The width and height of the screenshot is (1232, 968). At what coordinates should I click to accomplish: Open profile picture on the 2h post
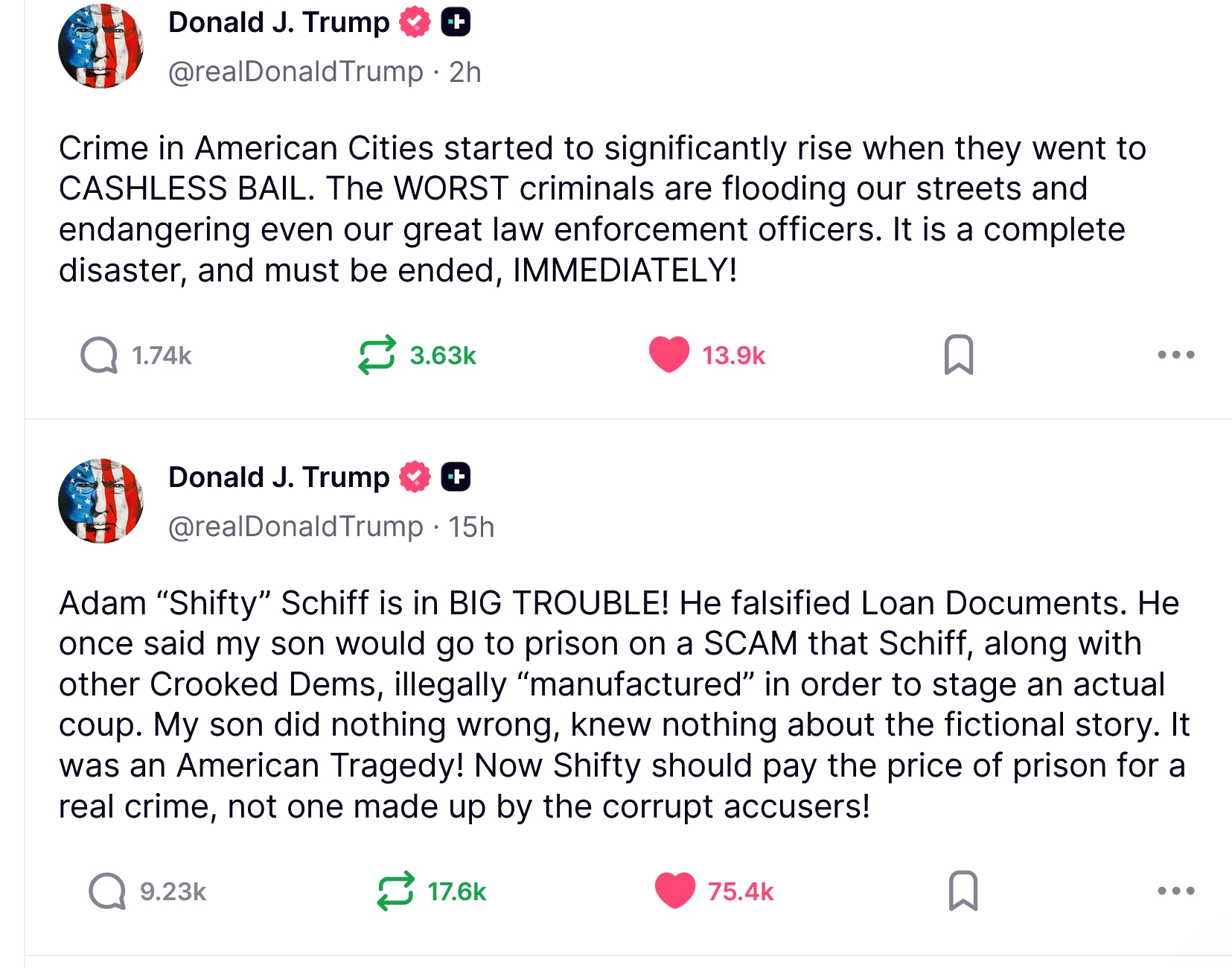click(x=100, y=46)
